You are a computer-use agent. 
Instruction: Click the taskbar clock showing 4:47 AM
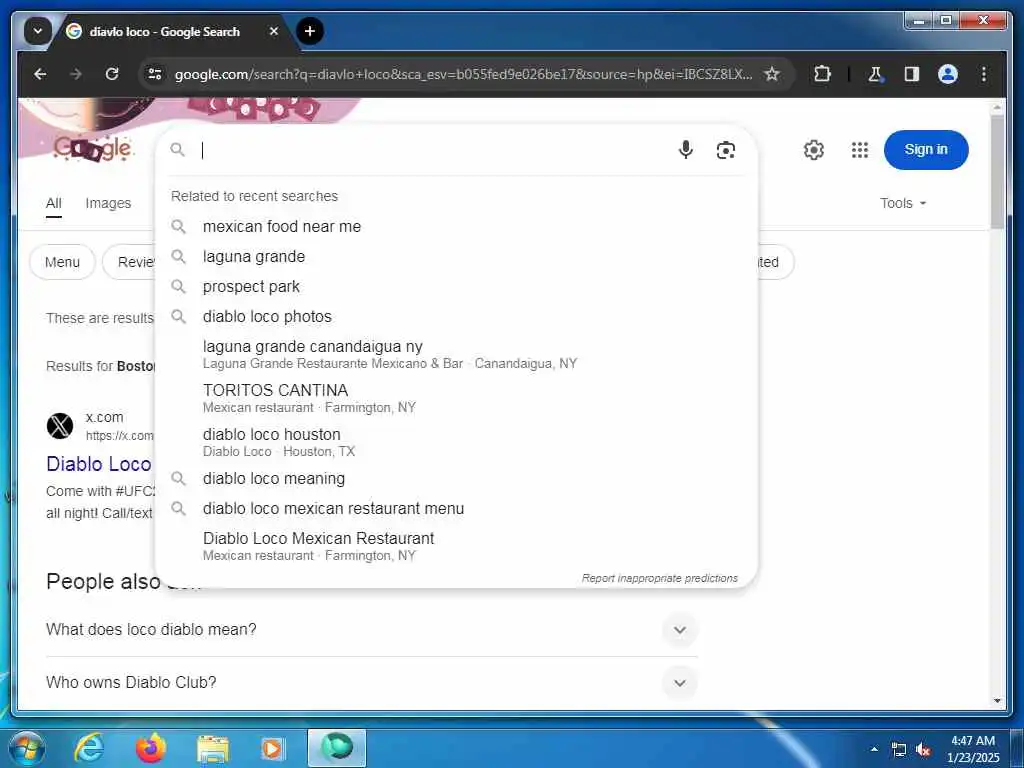point(973,749)
